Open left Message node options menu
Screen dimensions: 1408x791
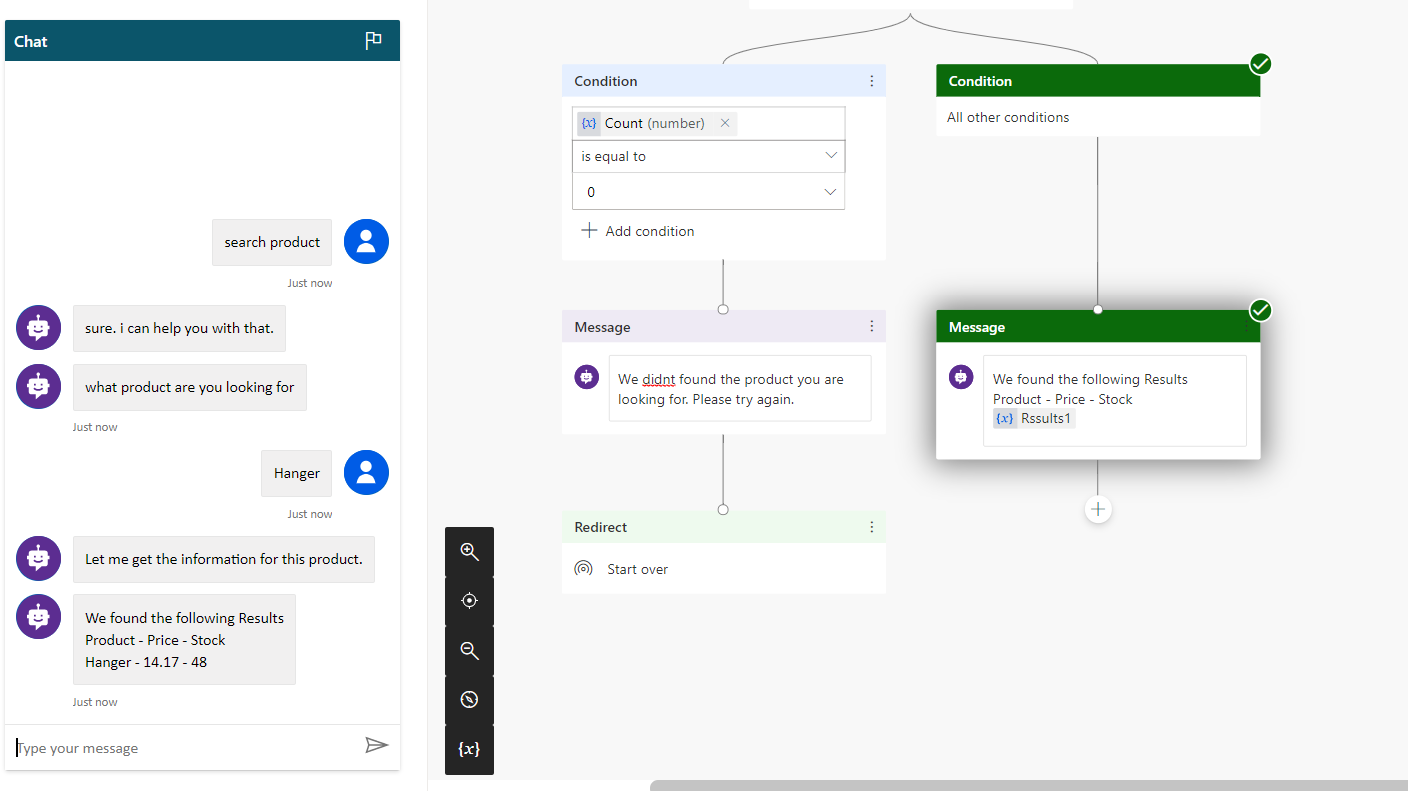coord(871,327)
